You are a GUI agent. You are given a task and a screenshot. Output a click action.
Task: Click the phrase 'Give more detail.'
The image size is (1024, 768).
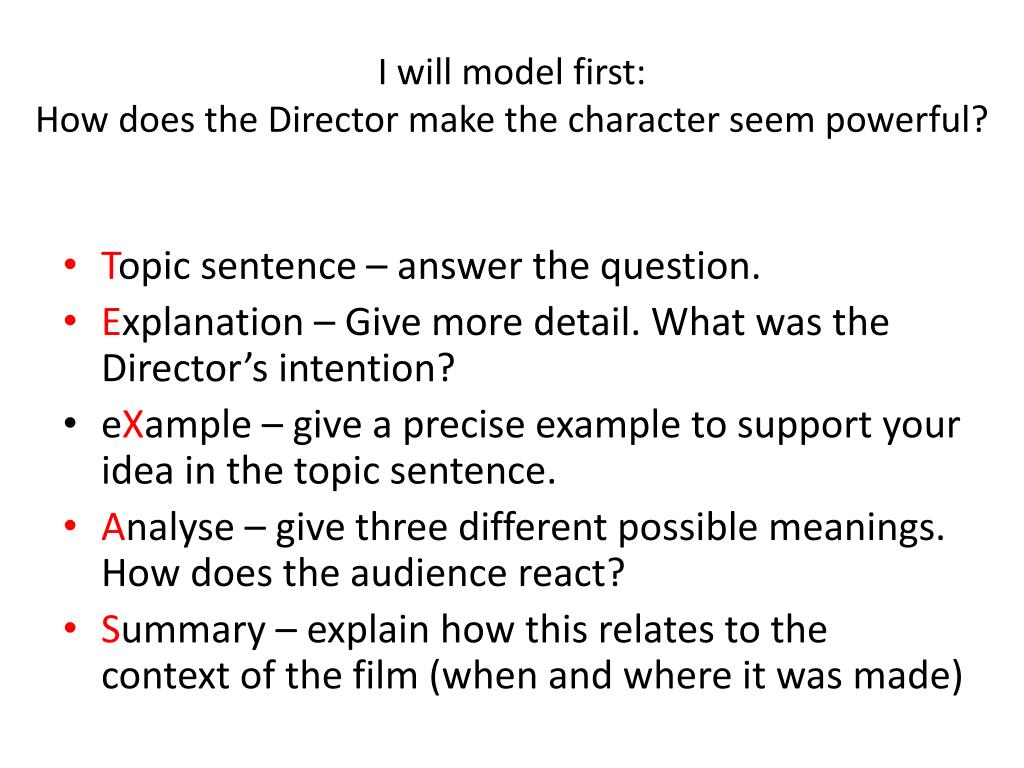click(492, 323)
